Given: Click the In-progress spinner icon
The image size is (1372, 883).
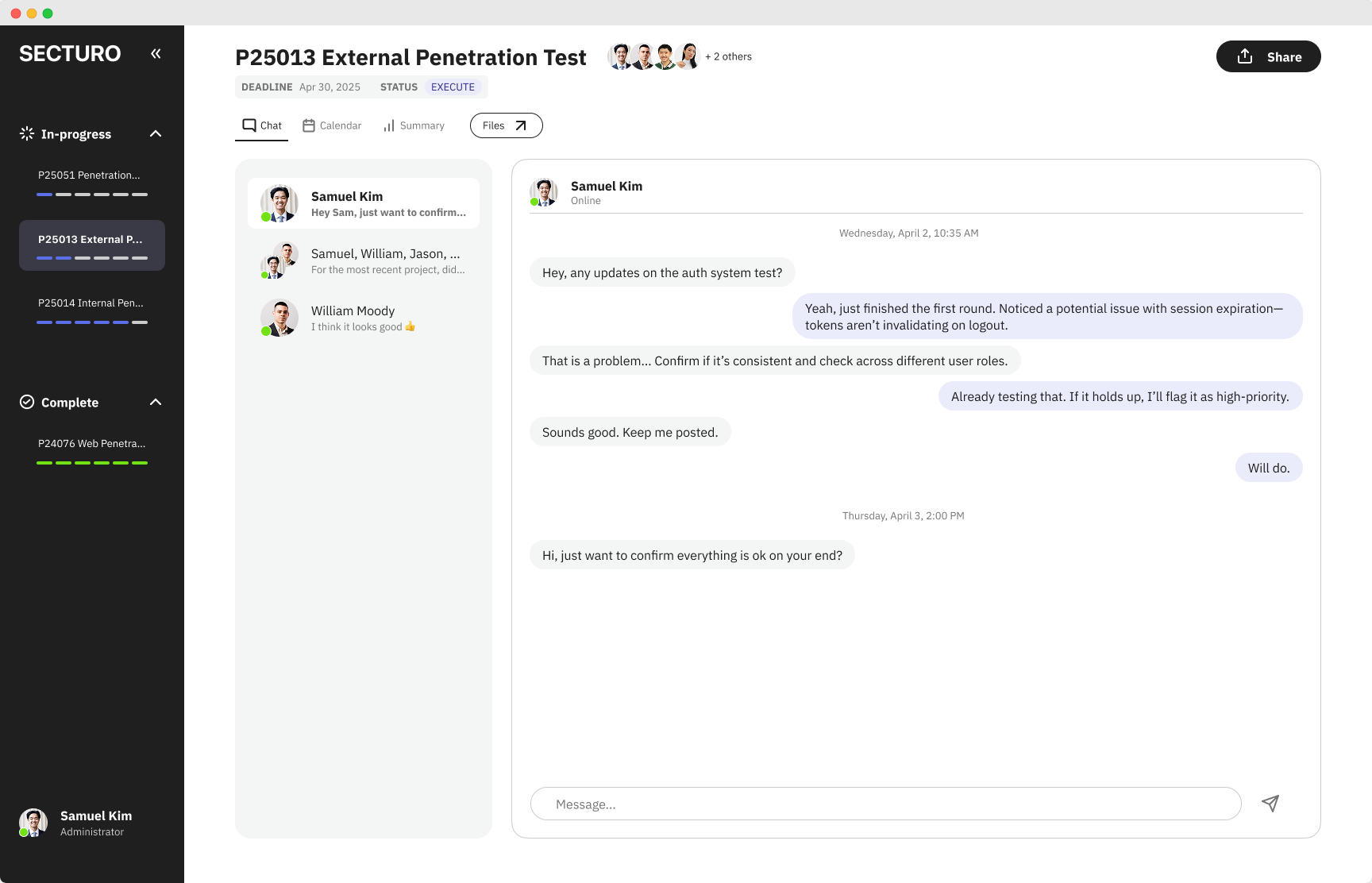Looking at the screenshot, I should tap(27, 133).
